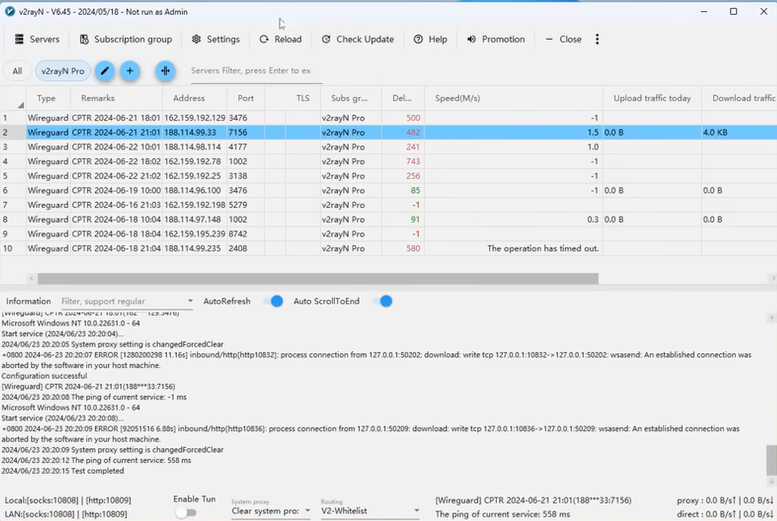Click the Local socks:10808 status text
Screen dimensions: 777x521
(x=68, y=500)
